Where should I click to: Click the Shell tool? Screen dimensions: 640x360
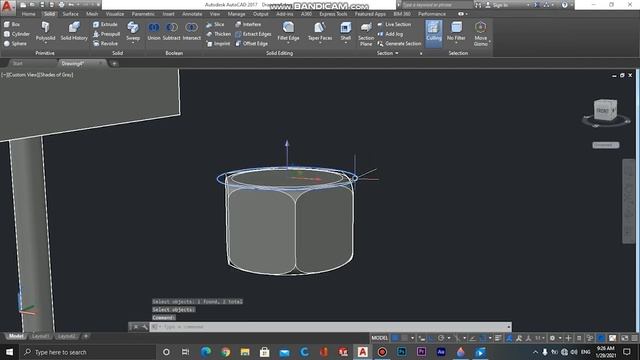pyautogui.click(x=345, y=31)
